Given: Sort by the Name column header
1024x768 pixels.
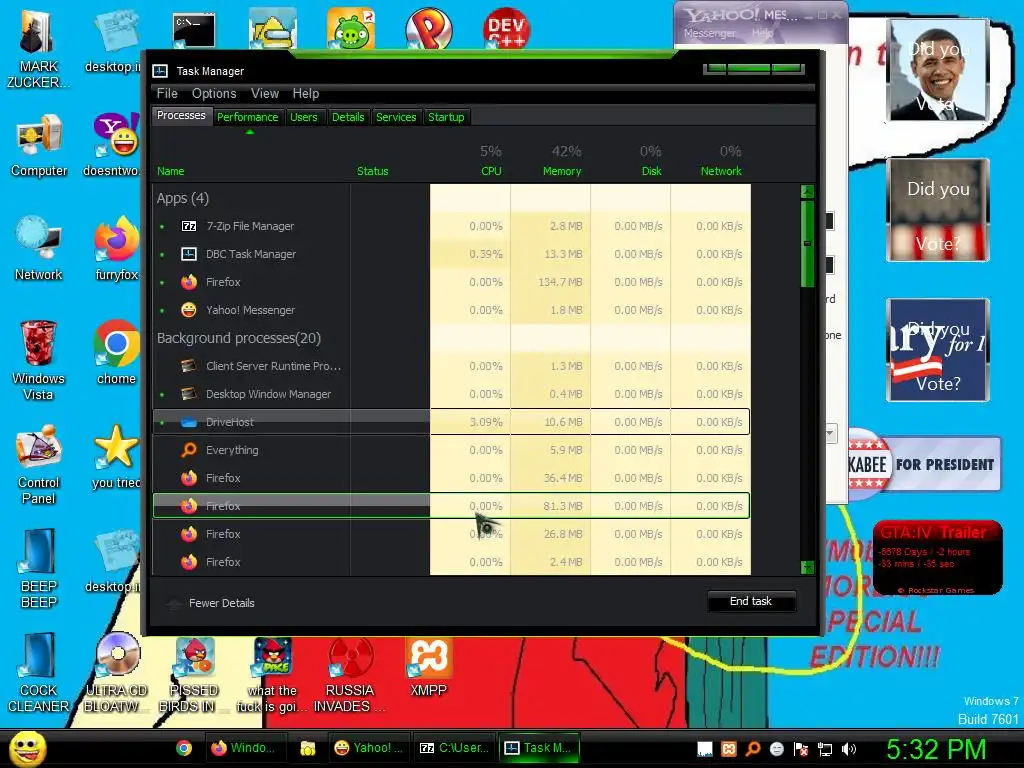Looking at the screenshot, I should (x=170, y=171).
